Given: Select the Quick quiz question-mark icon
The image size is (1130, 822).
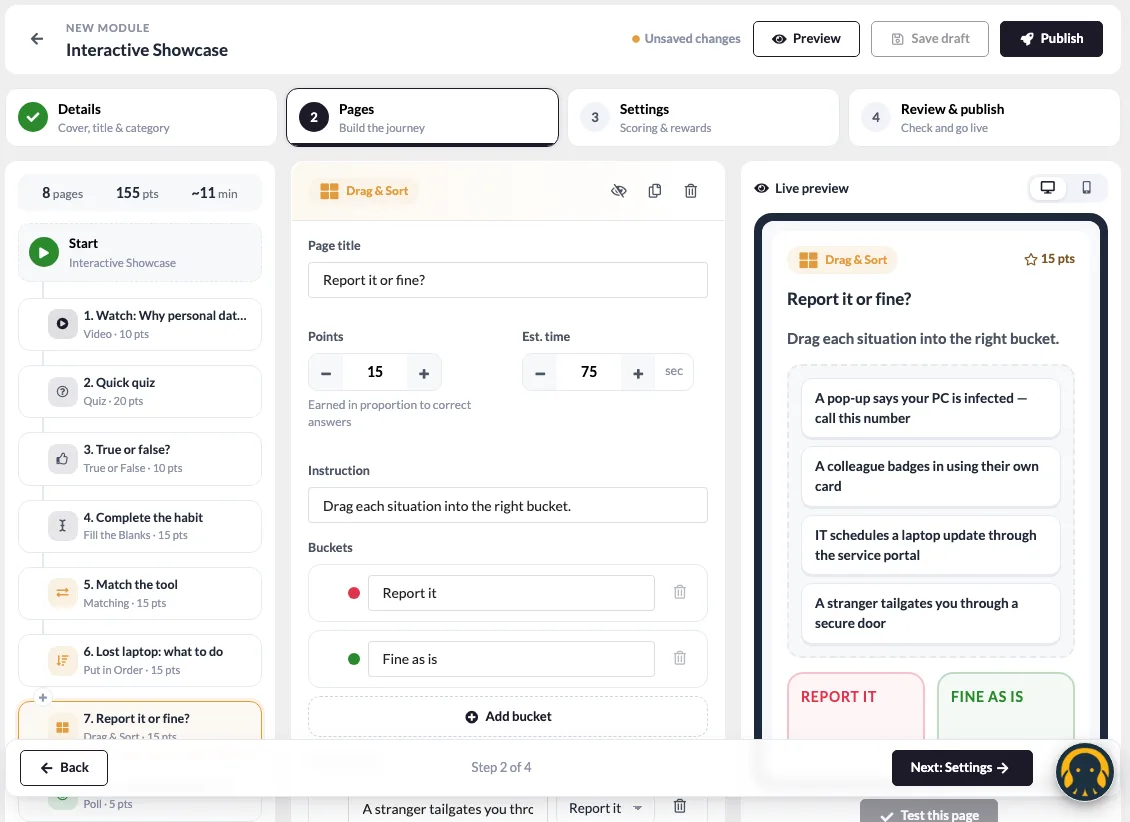Looking at the screenshot, I should (63, 391).
